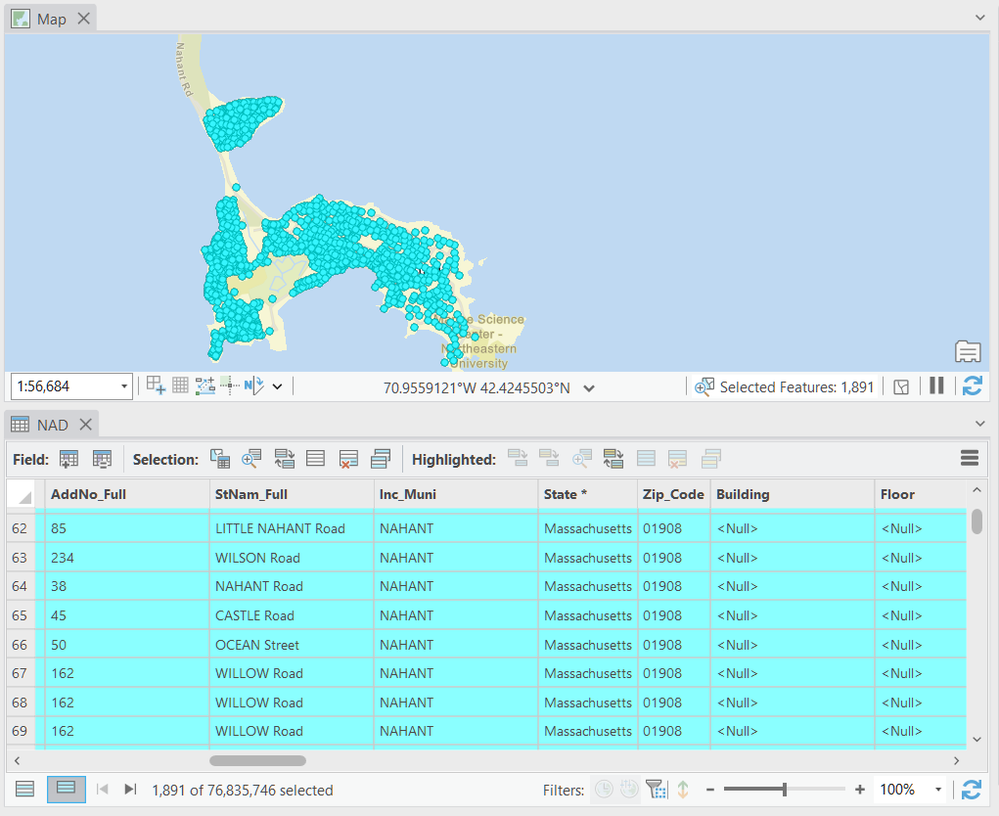
Task: Sort by the AddNo_Full column header
Action: coord(127,494)
